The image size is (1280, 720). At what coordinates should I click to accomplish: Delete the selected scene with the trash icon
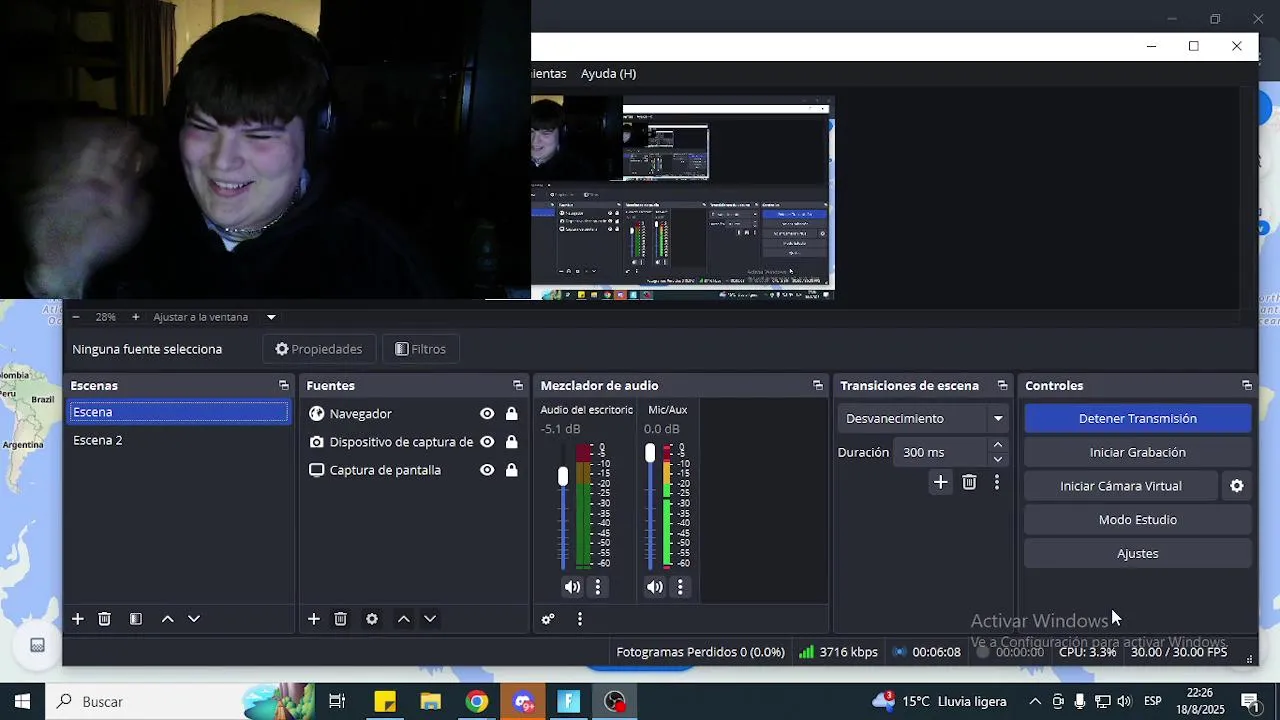[104, 619]
